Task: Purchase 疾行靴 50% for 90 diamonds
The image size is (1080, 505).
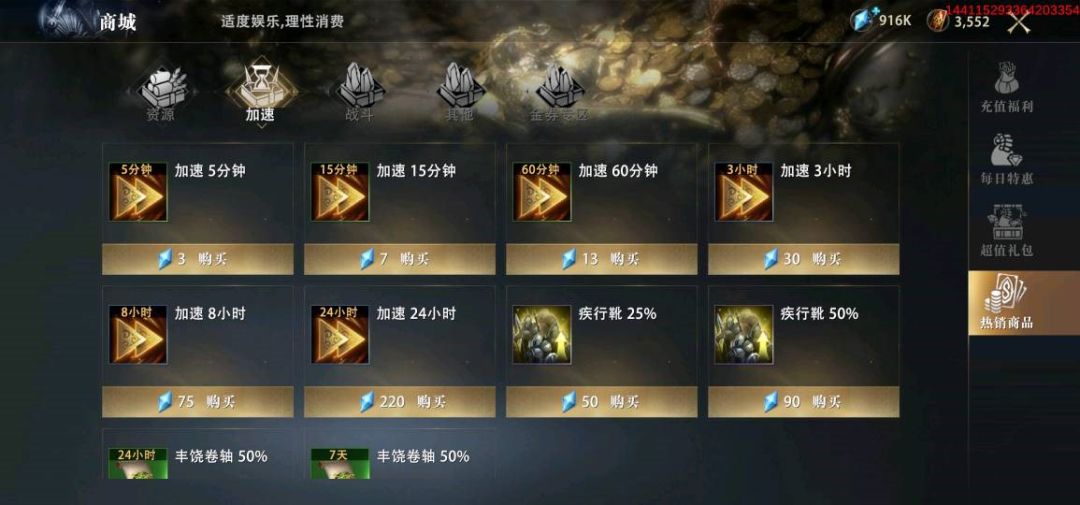Action: [803, 402]
